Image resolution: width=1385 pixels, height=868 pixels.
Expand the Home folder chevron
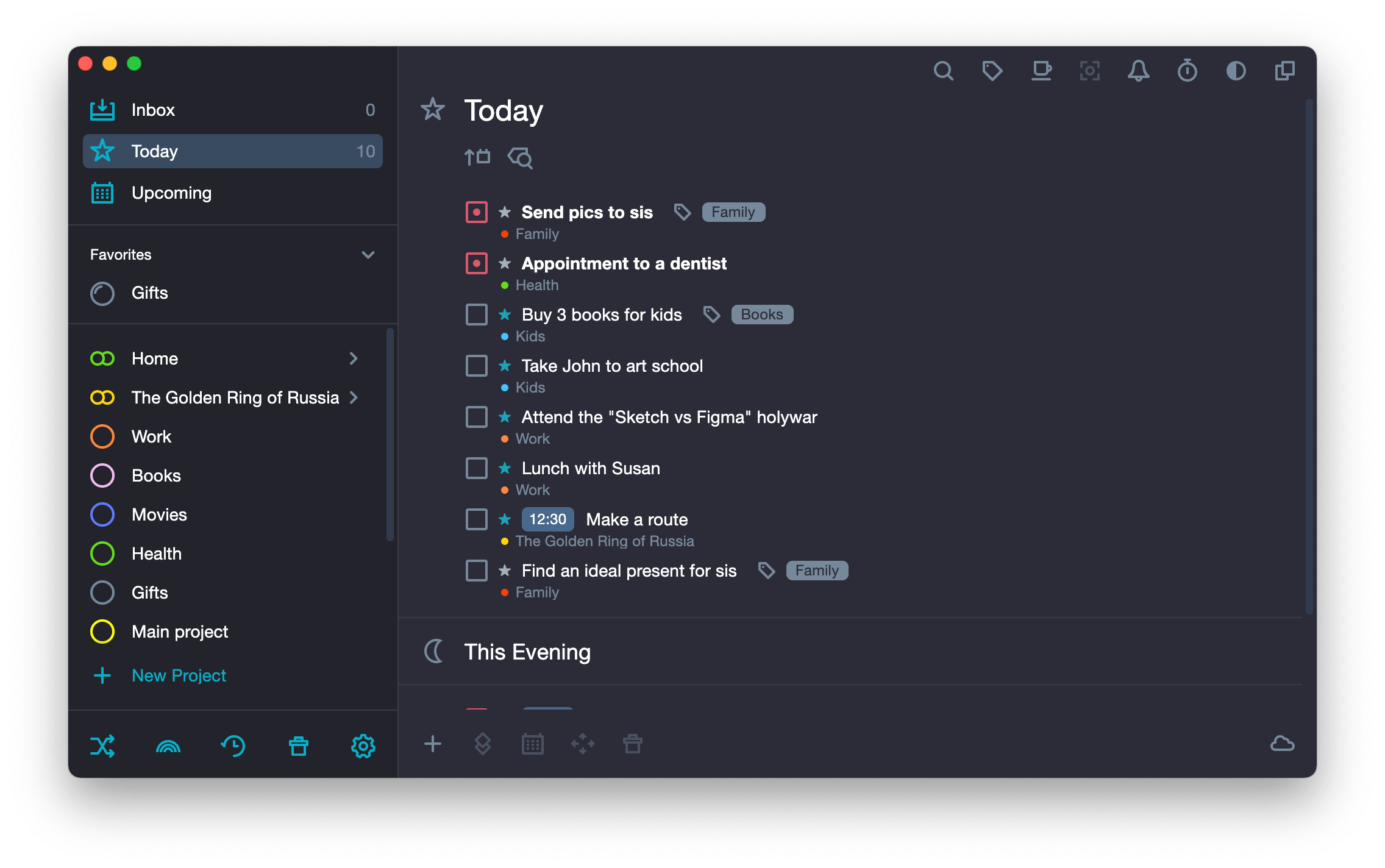tap(354, 358)
